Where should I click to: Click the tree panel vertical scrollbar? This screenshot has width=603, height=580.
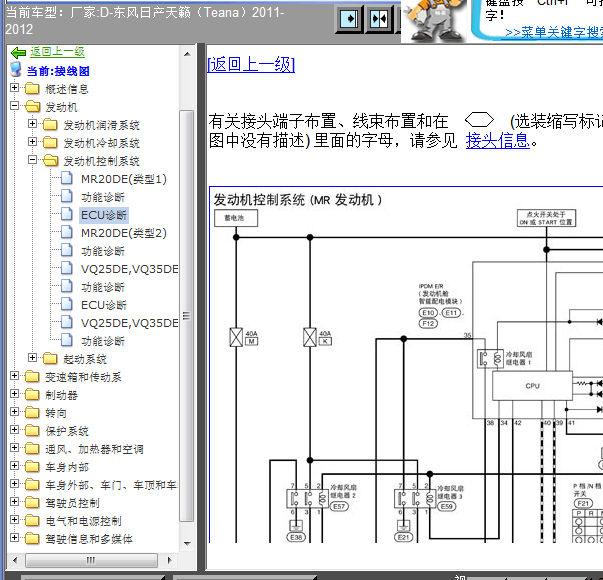pyautogui.click(x=187, y=300)
